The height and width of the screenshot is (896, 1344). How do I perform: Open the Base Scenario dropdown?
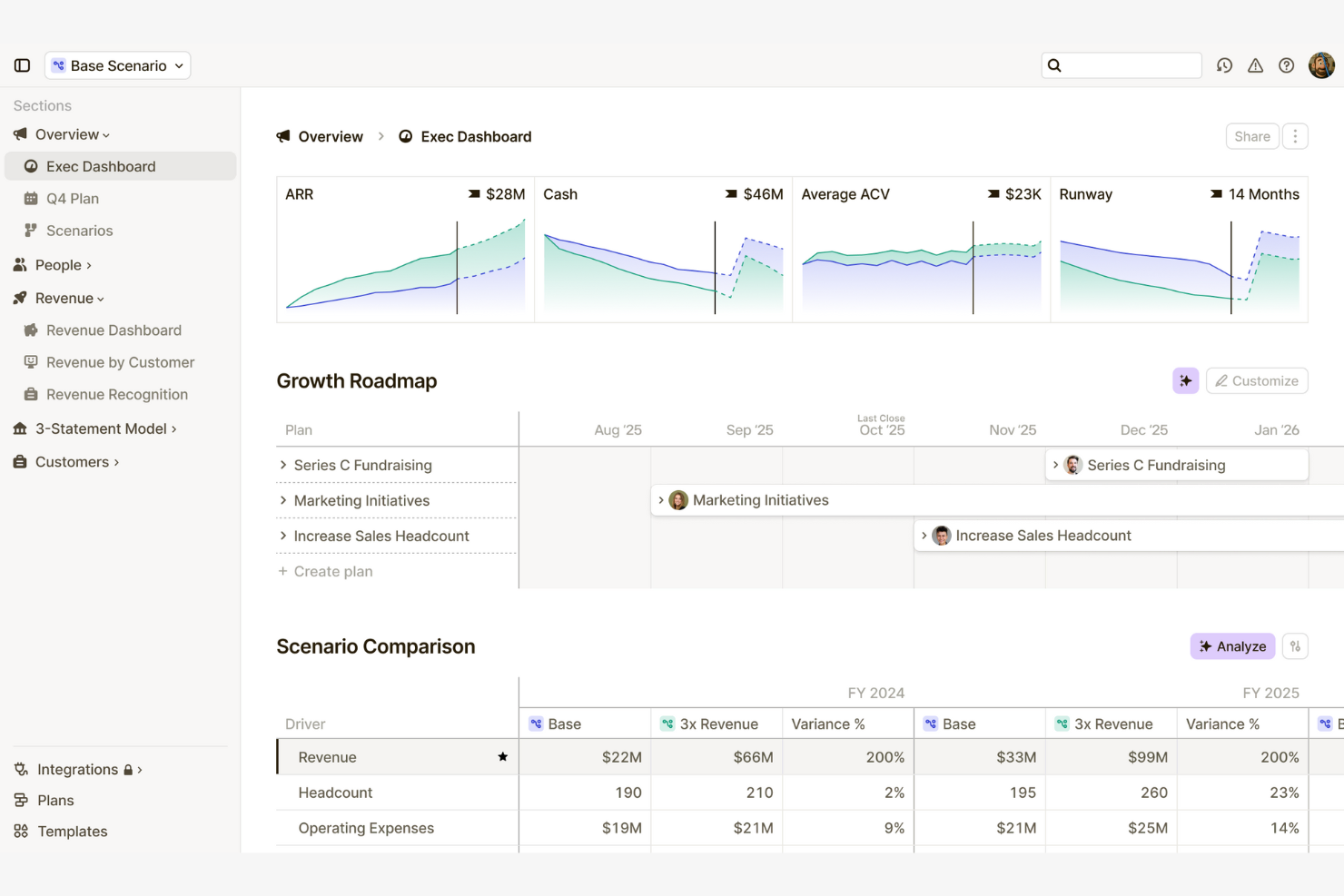click(x=116, y=64)
